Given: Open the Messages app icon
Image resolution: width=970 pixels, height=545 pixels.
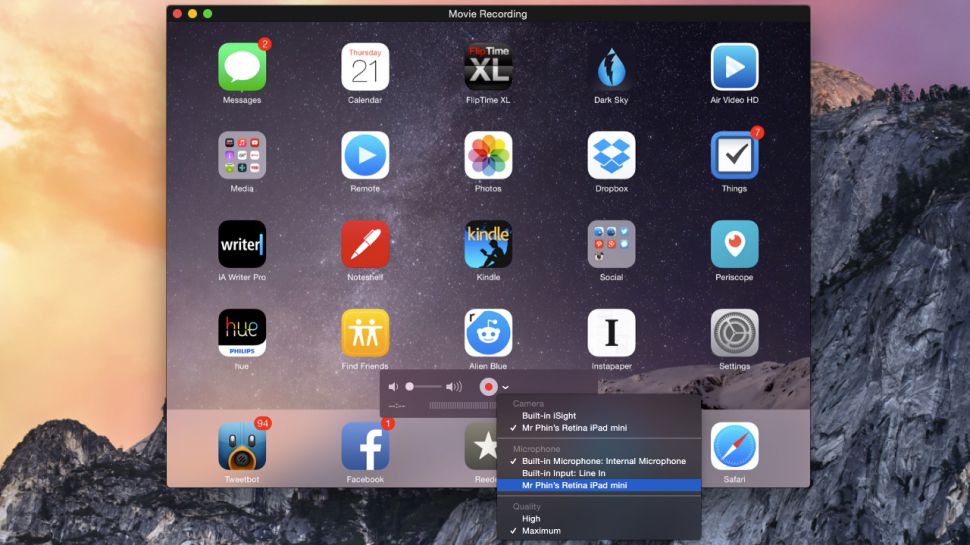Looking at the screenshot, I should (x=242, y=67).
